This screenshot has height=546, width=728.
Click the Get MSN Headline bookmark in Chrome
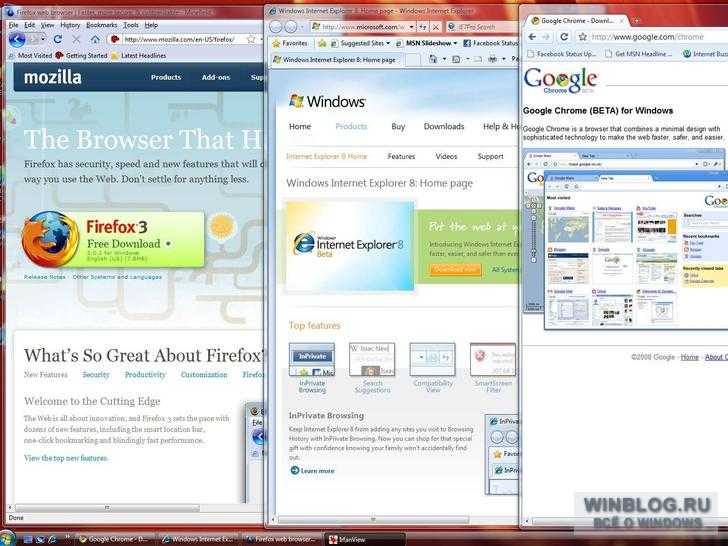pos(639,54)
